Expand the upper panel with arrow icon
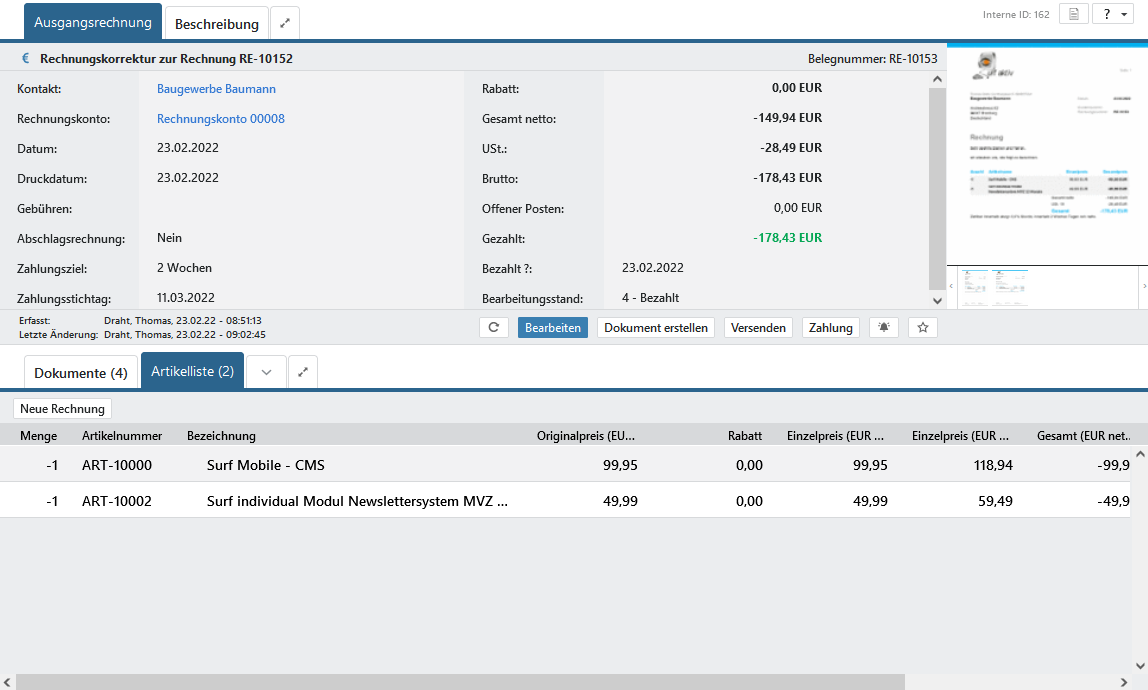1148x690 pixels. (285, 23)
